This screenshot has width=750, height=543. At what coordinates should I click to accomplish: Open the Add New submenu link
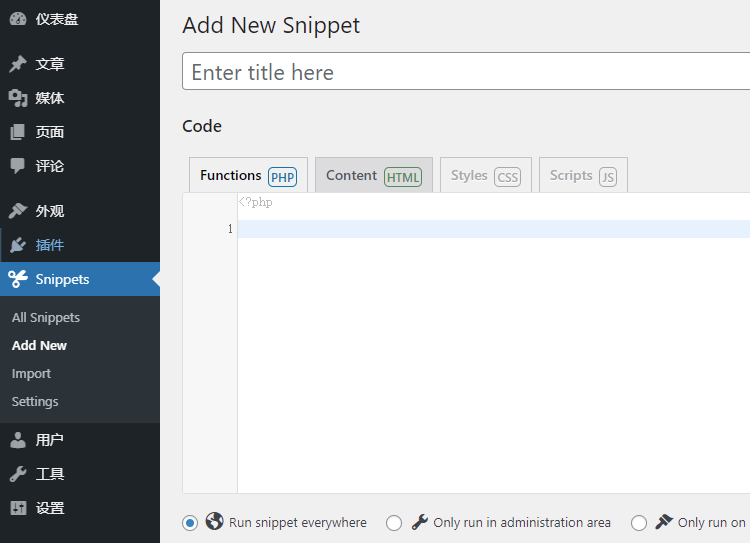tap(39, 345)
